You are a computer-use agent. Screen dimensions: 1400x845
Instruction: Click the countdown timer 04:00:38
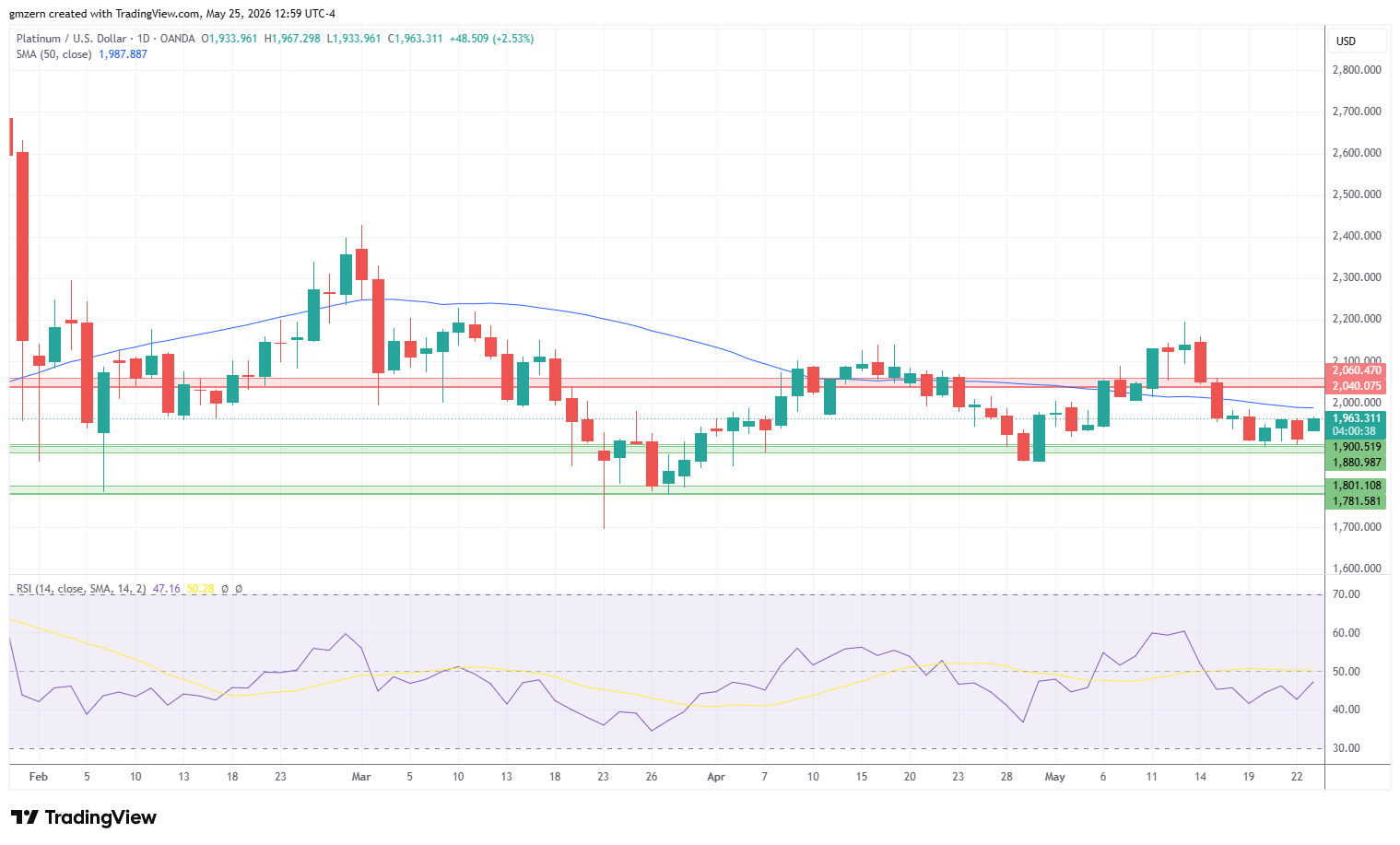coord(1355,431)
